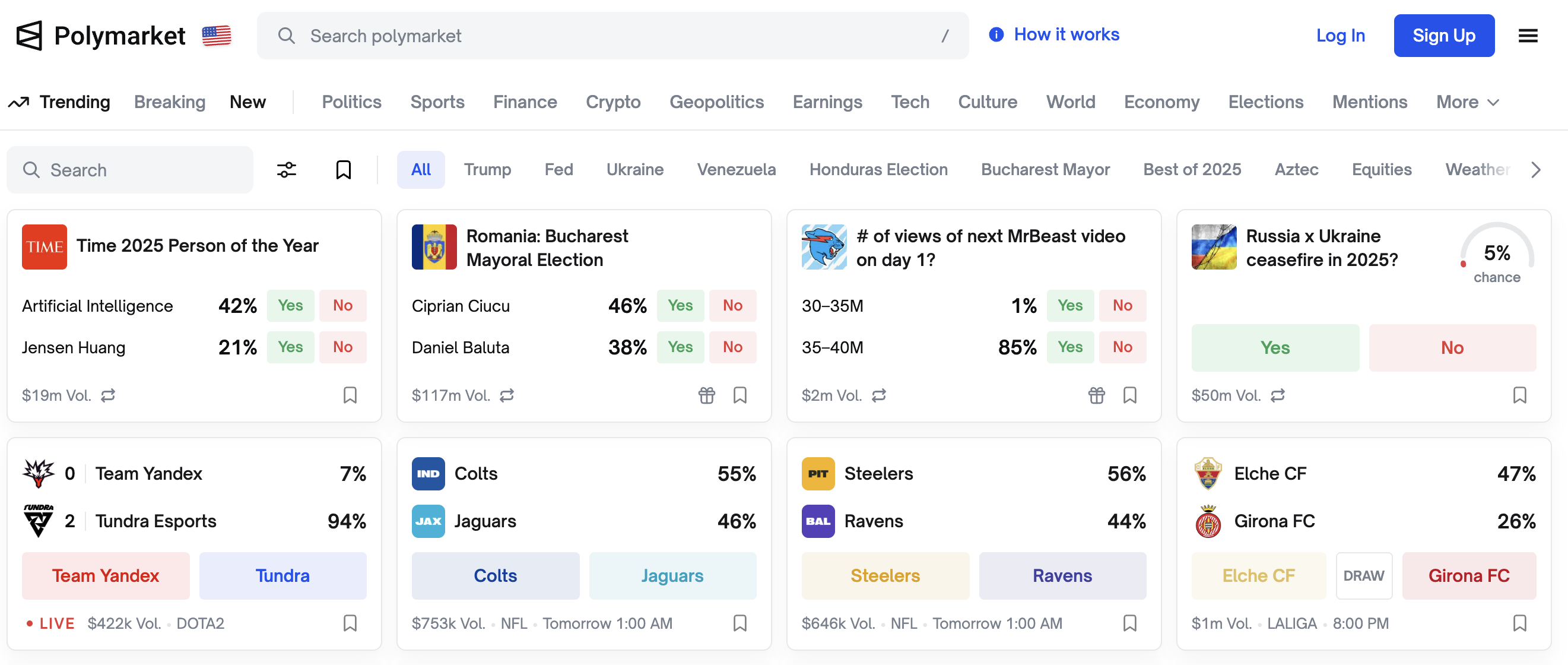
Task: Bookmark the Russia x Ukraine ceasefire market
Action: [x=1519, y=396]
